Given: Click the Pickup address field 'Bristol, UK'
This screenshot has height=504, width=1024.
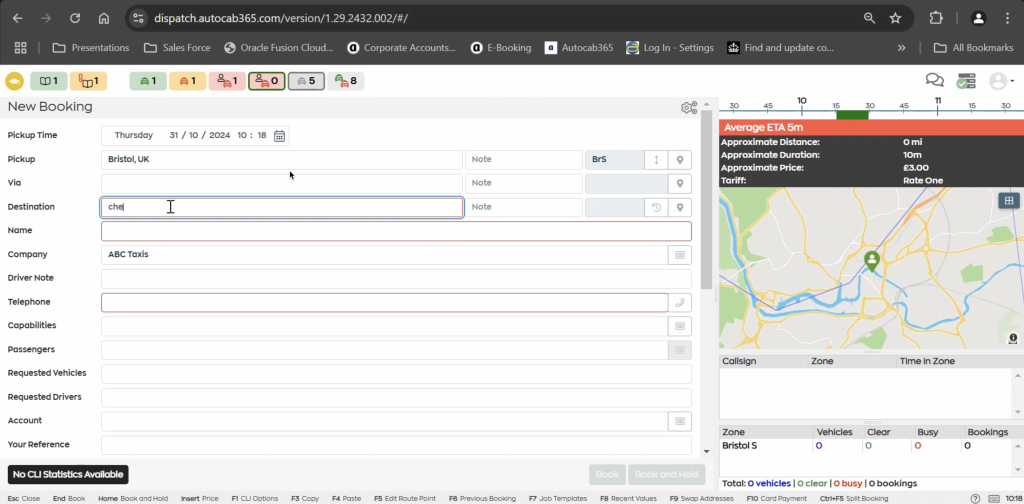Looking at the screenshot, I should (x=282, y=159).
